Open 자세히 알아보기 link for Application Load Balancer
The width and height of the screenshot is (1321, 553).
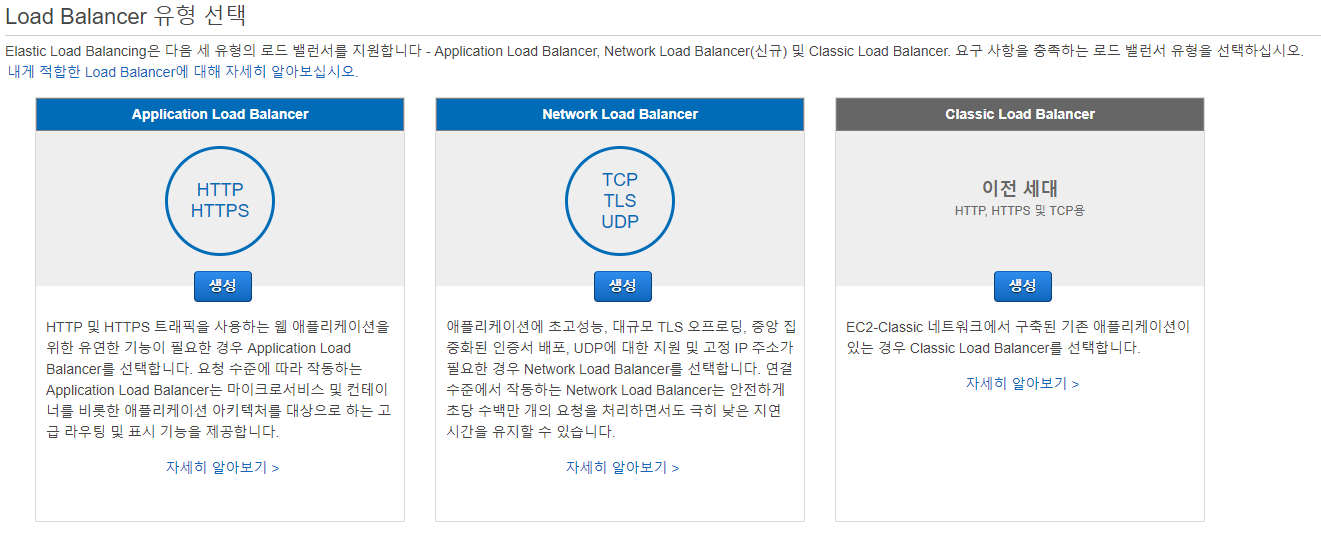[222, 467]
